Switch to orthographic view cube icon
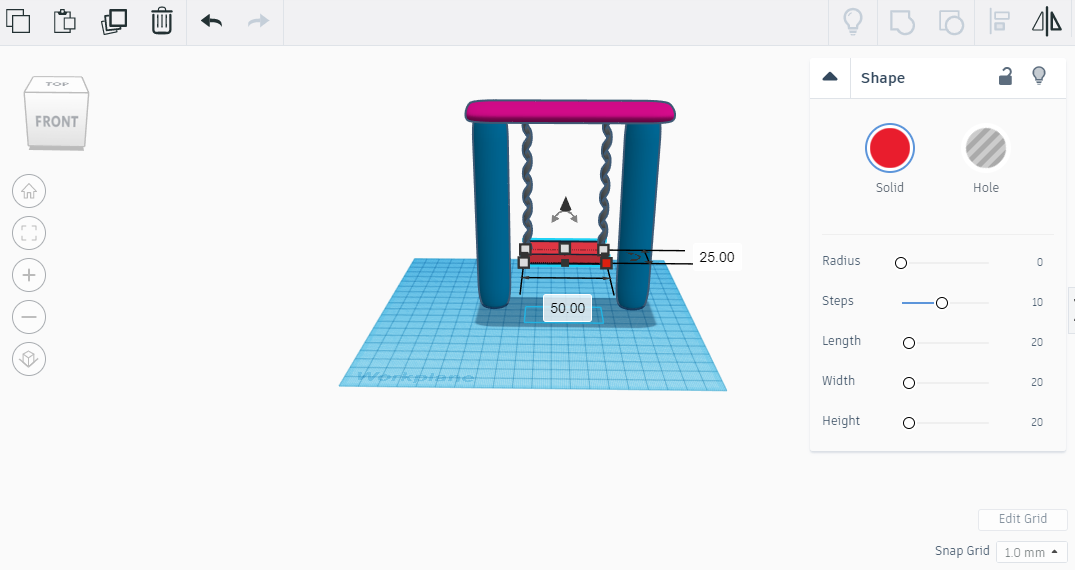 click(29, 359)
